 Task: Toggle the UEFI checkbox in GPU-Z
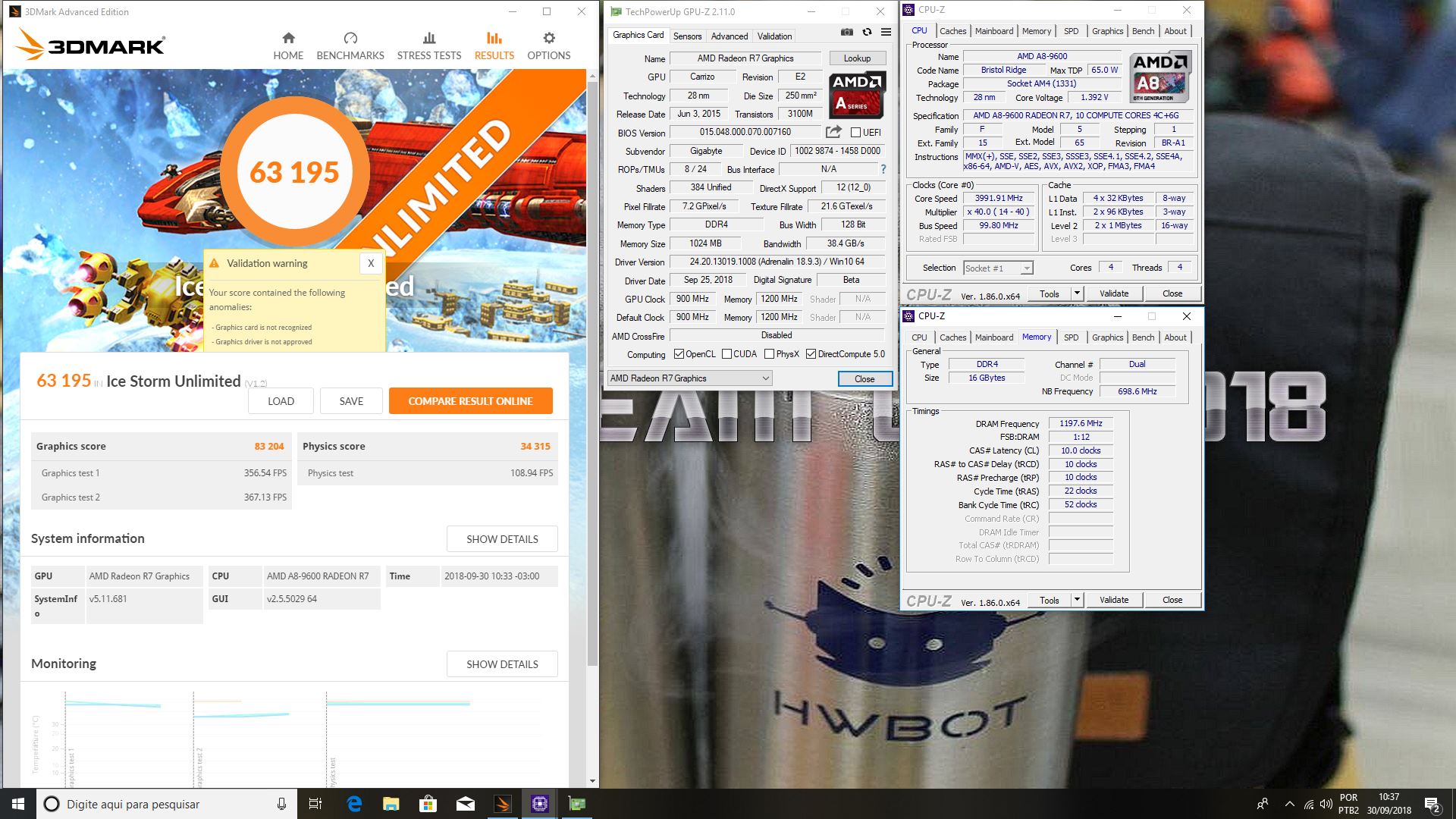click(x=855, y=133)
